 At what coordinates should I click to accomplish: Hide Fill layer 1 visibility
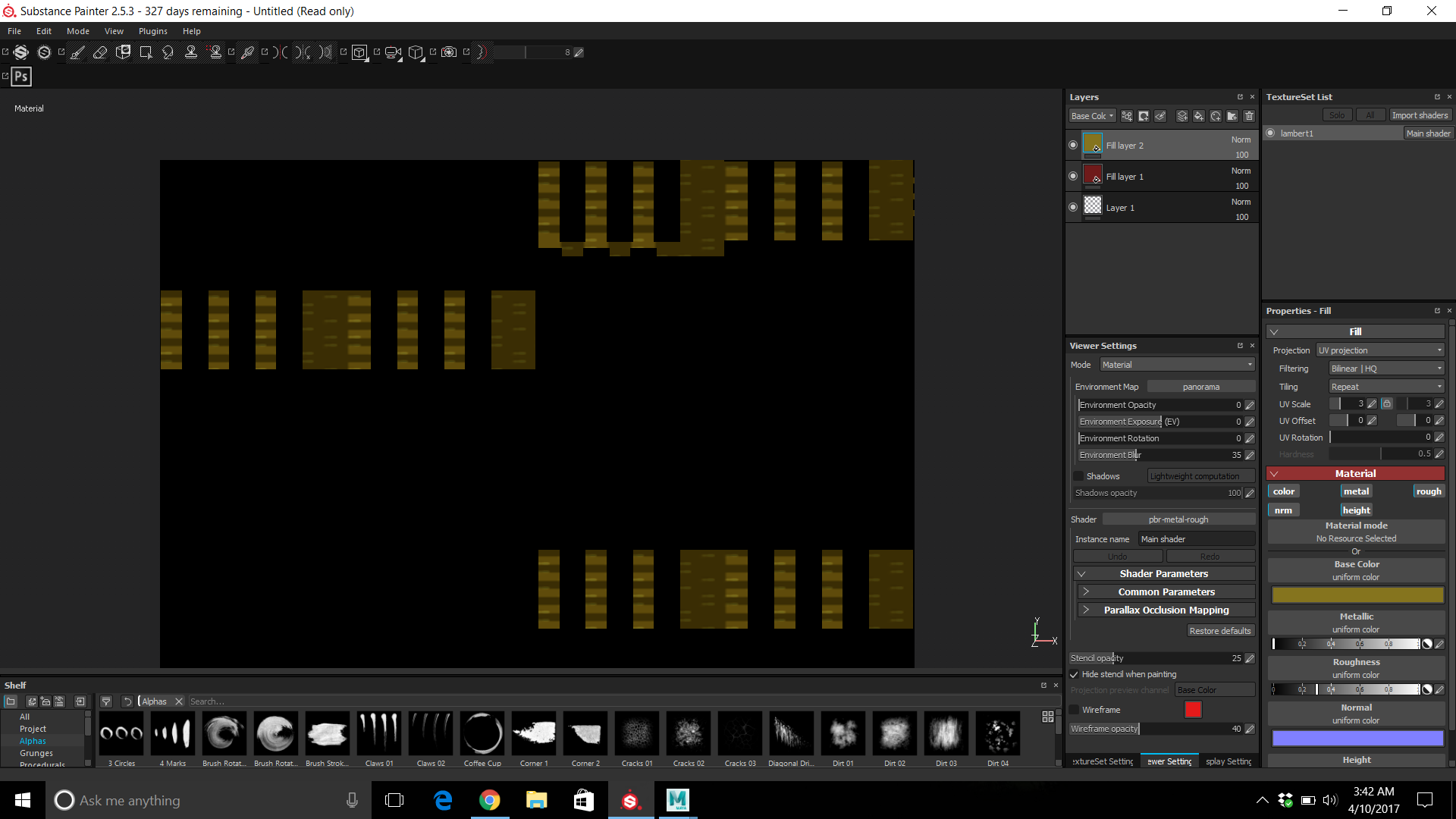(1073, 176)
